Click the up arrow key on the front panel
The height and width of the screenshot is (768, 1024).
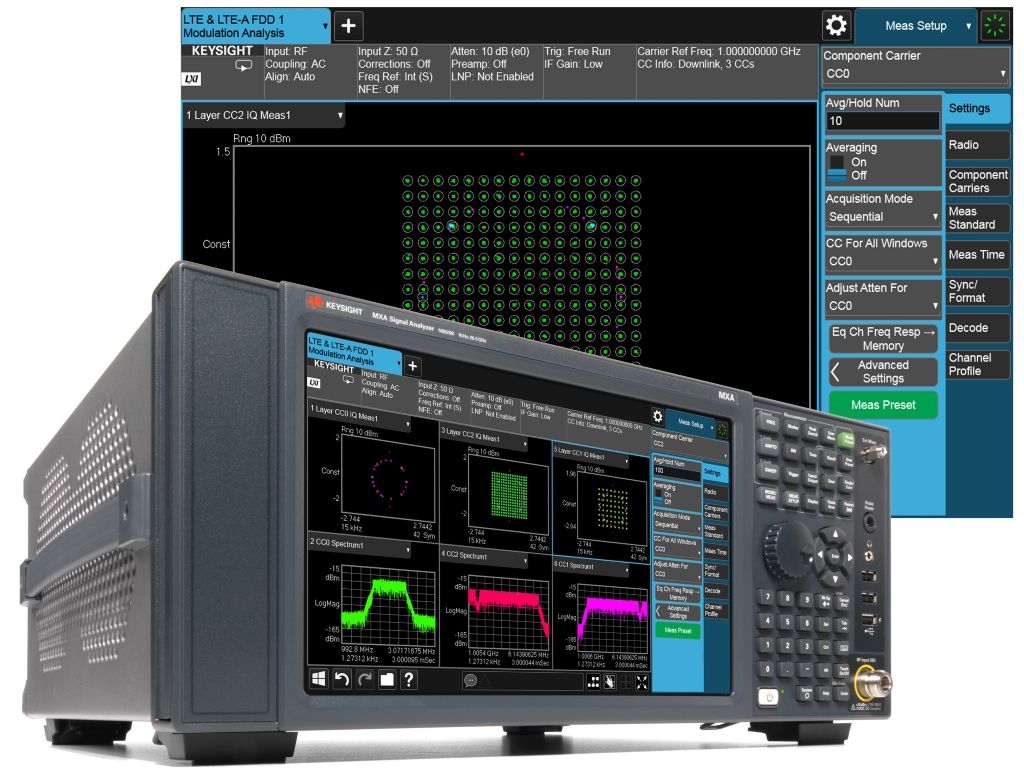pyautogui.click(x=834, y=536)
